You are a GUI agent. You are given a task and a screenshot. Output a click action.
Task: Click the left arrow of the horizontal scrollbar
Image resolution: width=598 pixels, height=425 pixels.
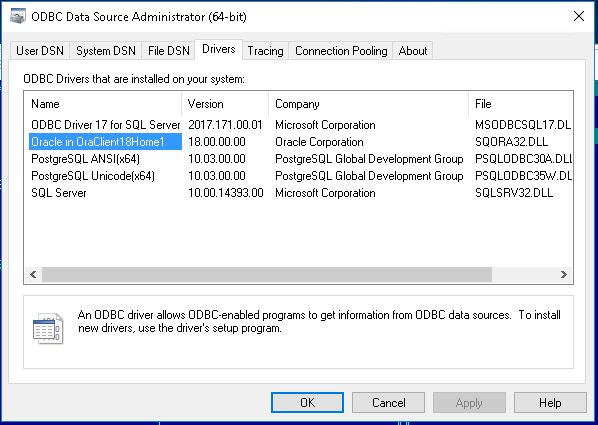click(33, 274)
